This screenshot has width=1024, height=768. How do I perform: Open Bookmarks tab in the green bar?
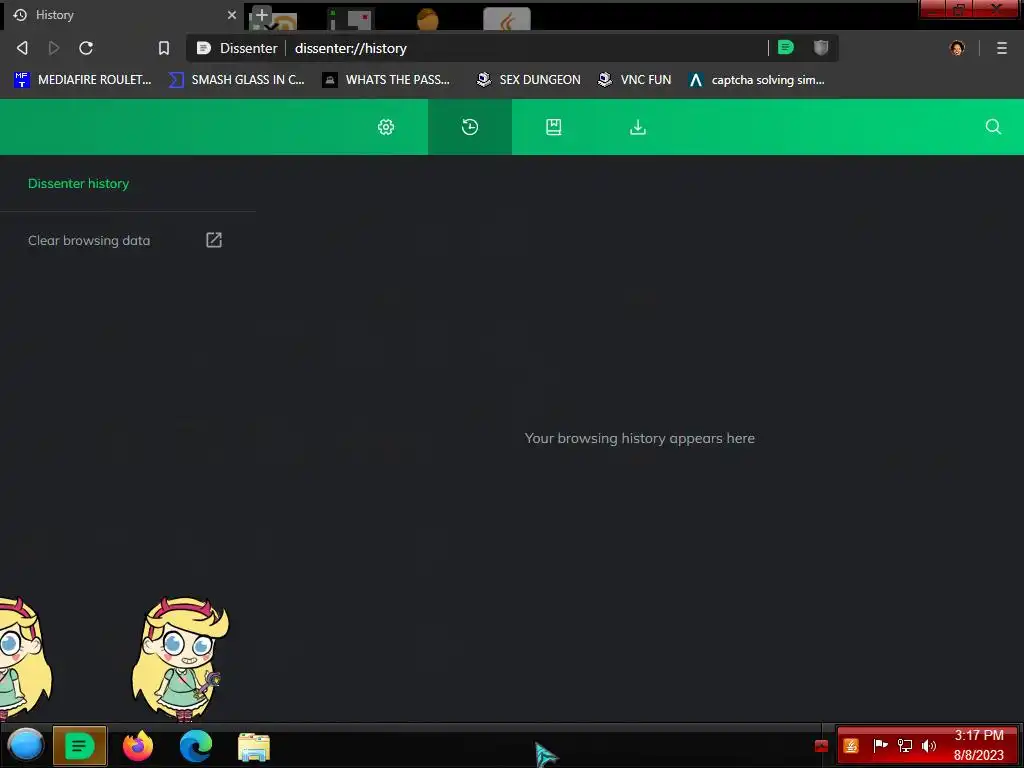pyautogui.click(x=553, y=127)
